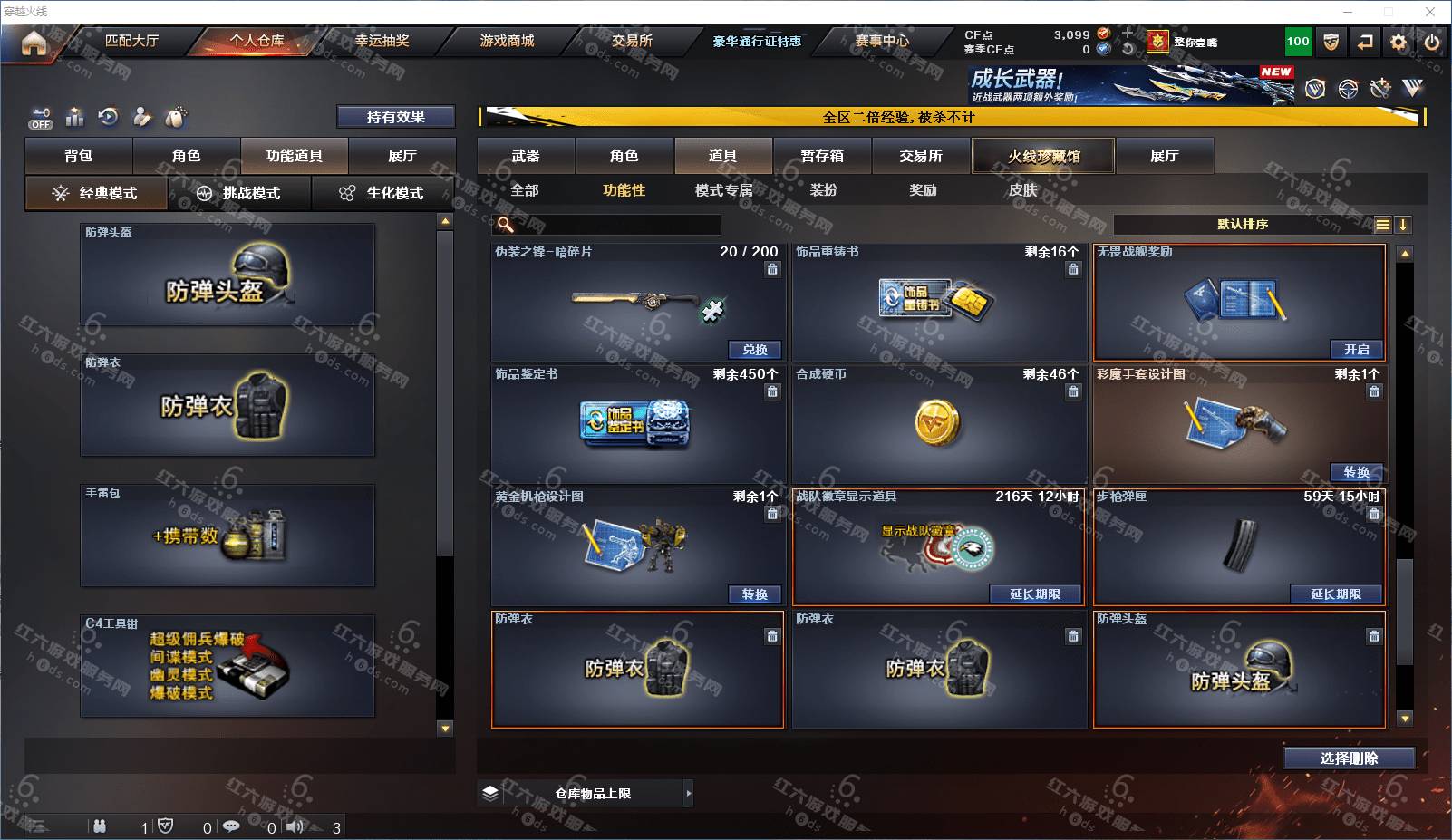Toggle the speaker sound icon

point(295,826)
